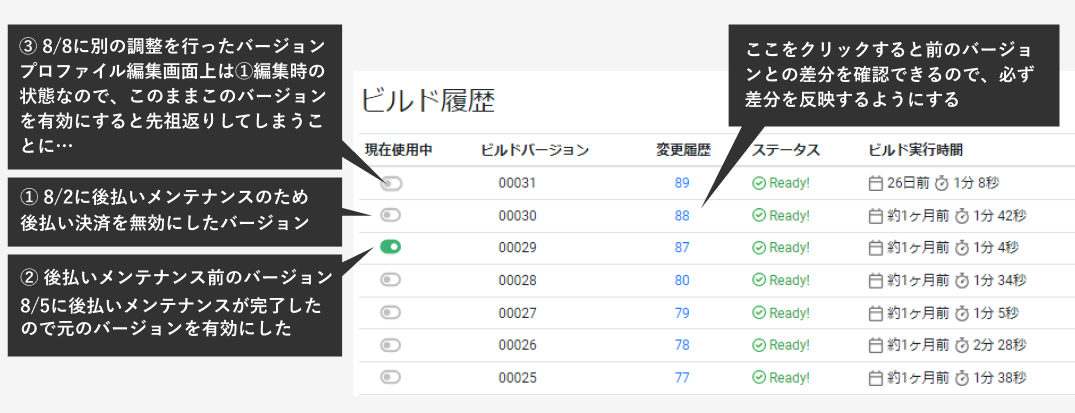1075x413 pixels.
Task: Enable the toggle for build 00031
Action: 391,183
